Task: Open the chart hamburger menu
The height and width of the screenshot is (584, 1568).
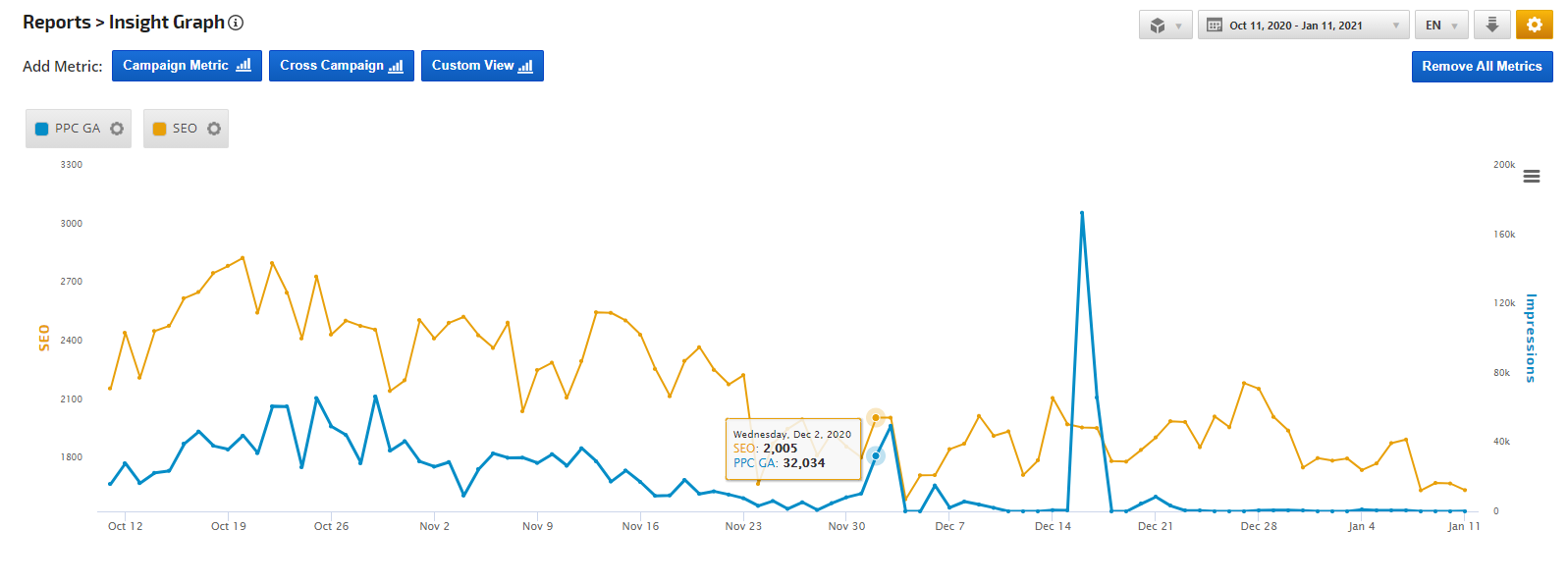Action: coord(1531,177)
